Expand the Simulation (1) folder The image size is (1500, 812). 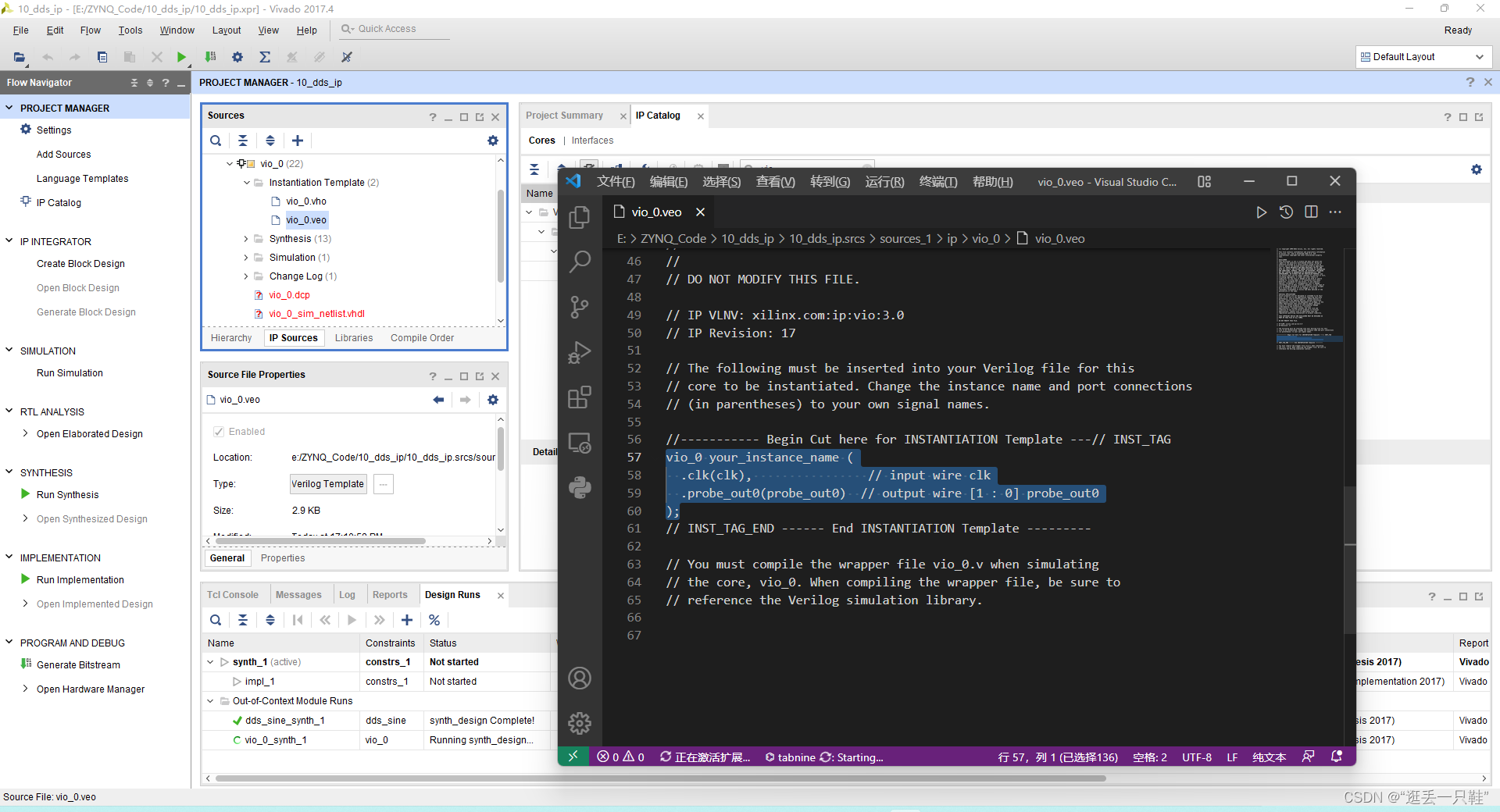point(246,258)
